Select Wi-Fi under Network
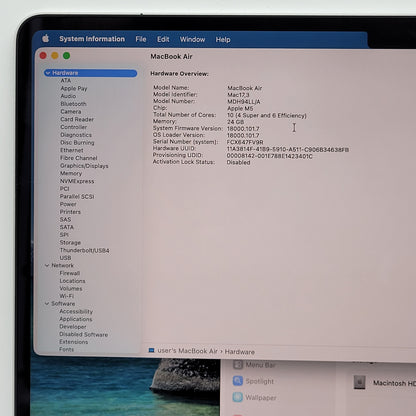 click(x=67, y=296)
